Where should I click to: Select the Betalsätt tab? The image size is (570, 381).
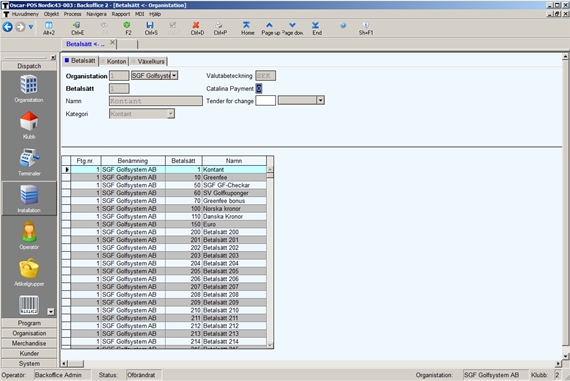[80, 61]
